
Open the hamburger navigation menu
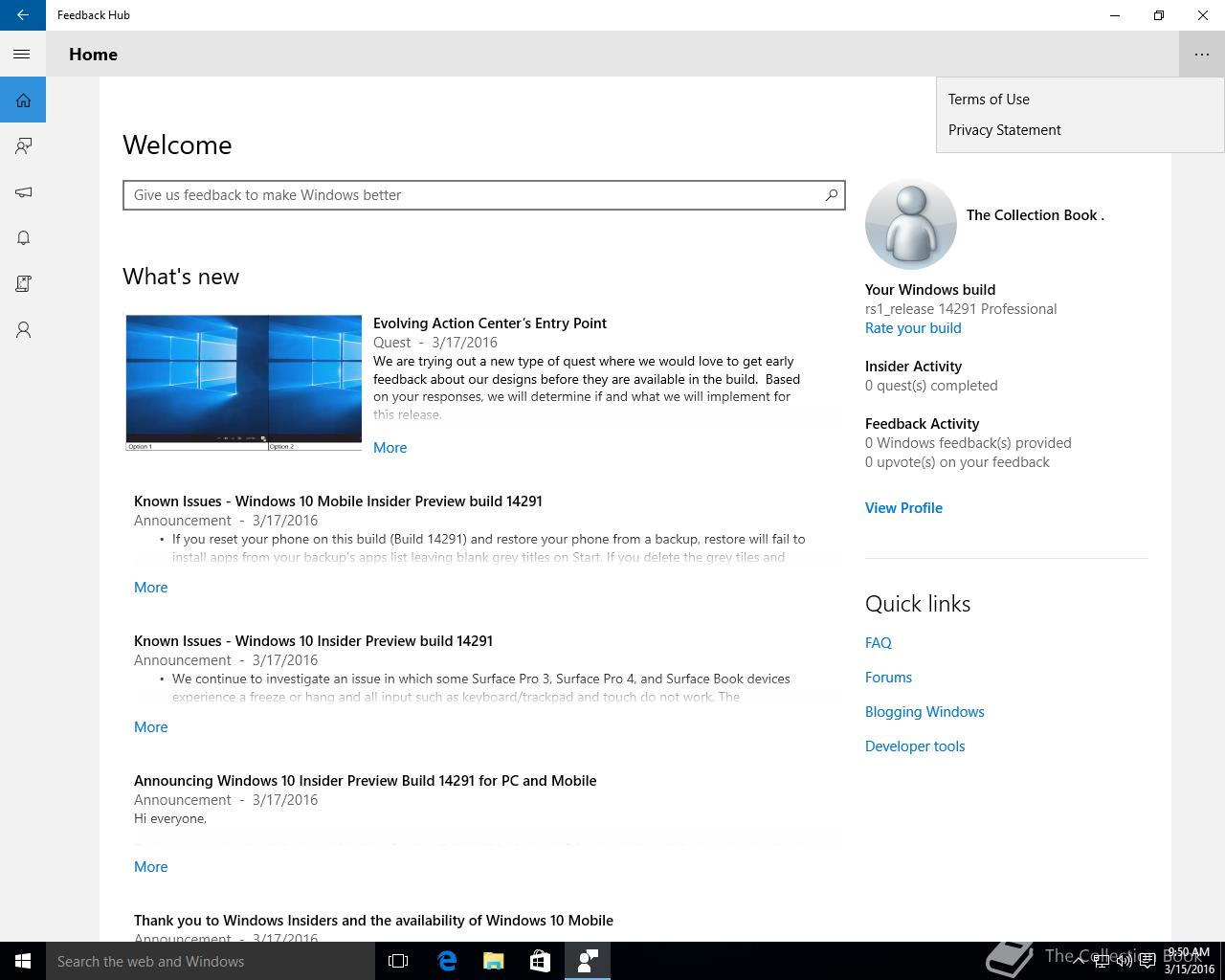tap(23, 55)
